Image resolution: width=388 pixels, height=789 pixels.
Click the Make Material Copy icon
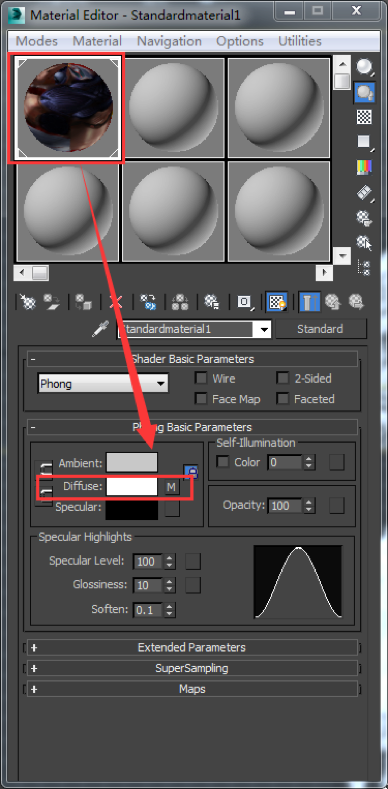tap(148, 302)
